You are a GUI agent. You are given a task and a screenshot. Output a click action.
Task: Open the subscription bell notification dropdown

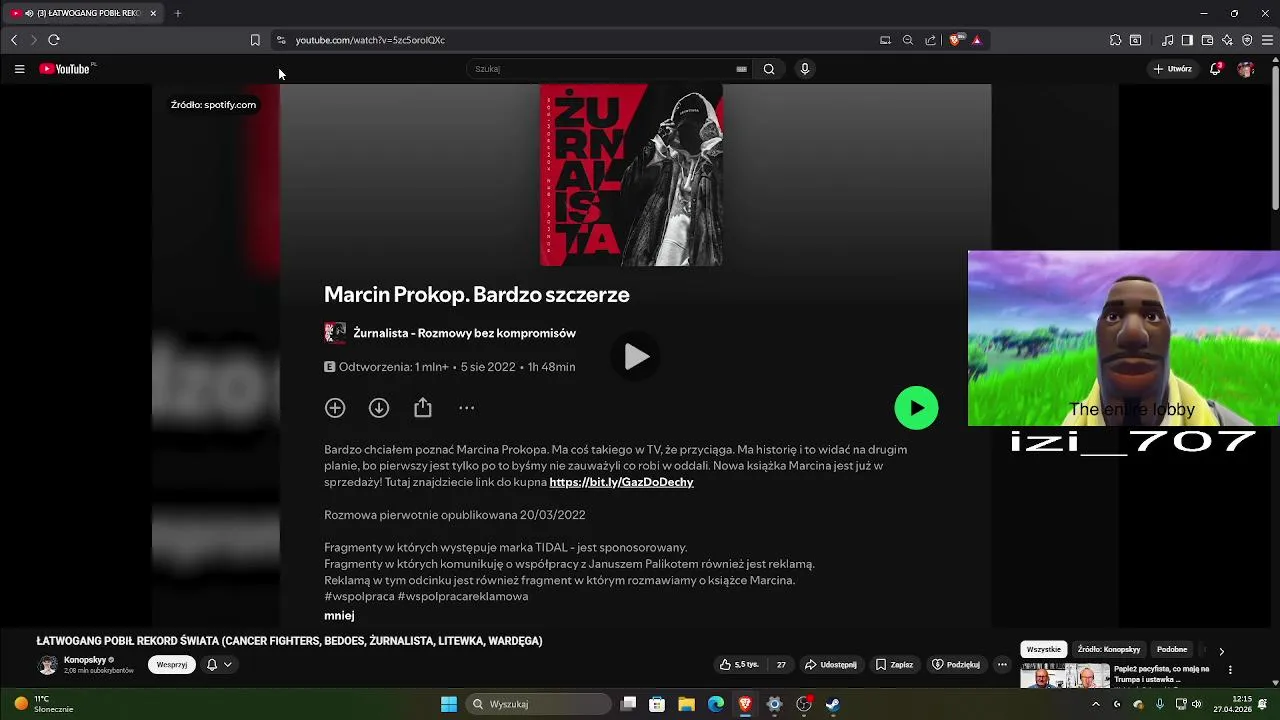[x=219, y=665]
